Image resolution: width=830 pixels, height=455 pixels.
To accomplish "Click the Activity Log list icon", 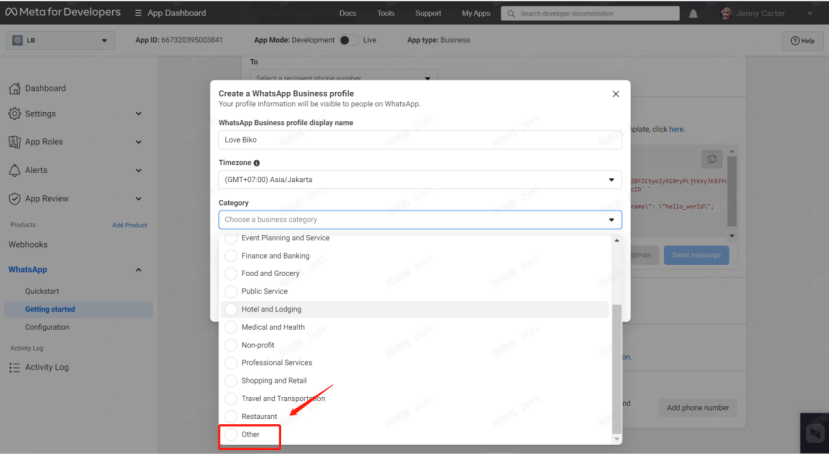I will tap(14, 367).
